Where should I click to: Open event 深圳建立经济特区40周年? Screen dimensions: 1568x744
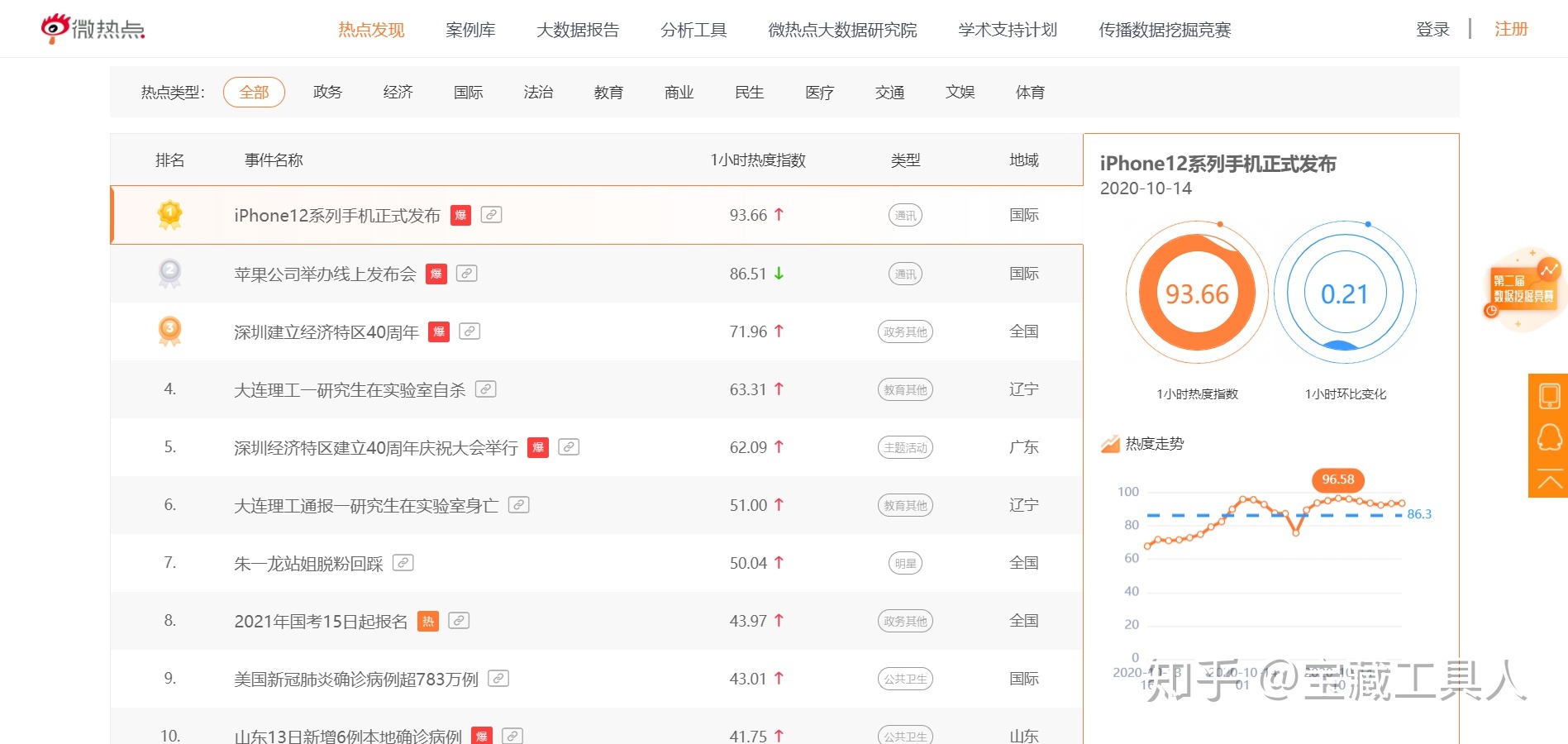coord(326,332)
